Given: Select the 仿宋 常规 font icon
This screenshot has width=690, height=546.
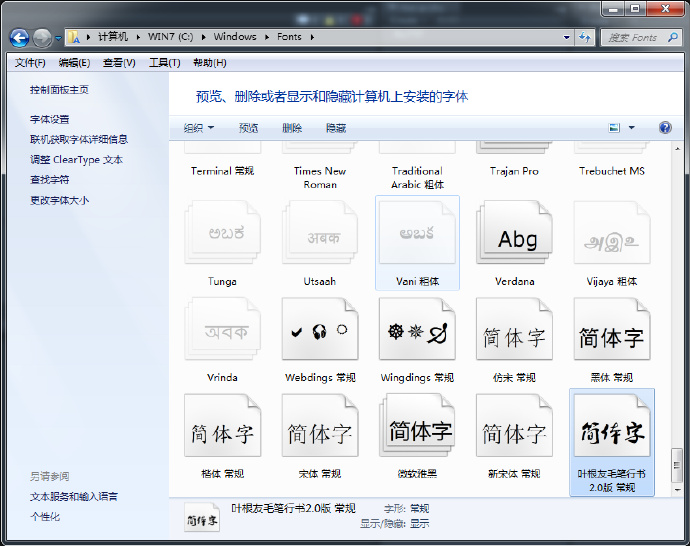Looking at the screenshot, I should click(x=514, y=329).
